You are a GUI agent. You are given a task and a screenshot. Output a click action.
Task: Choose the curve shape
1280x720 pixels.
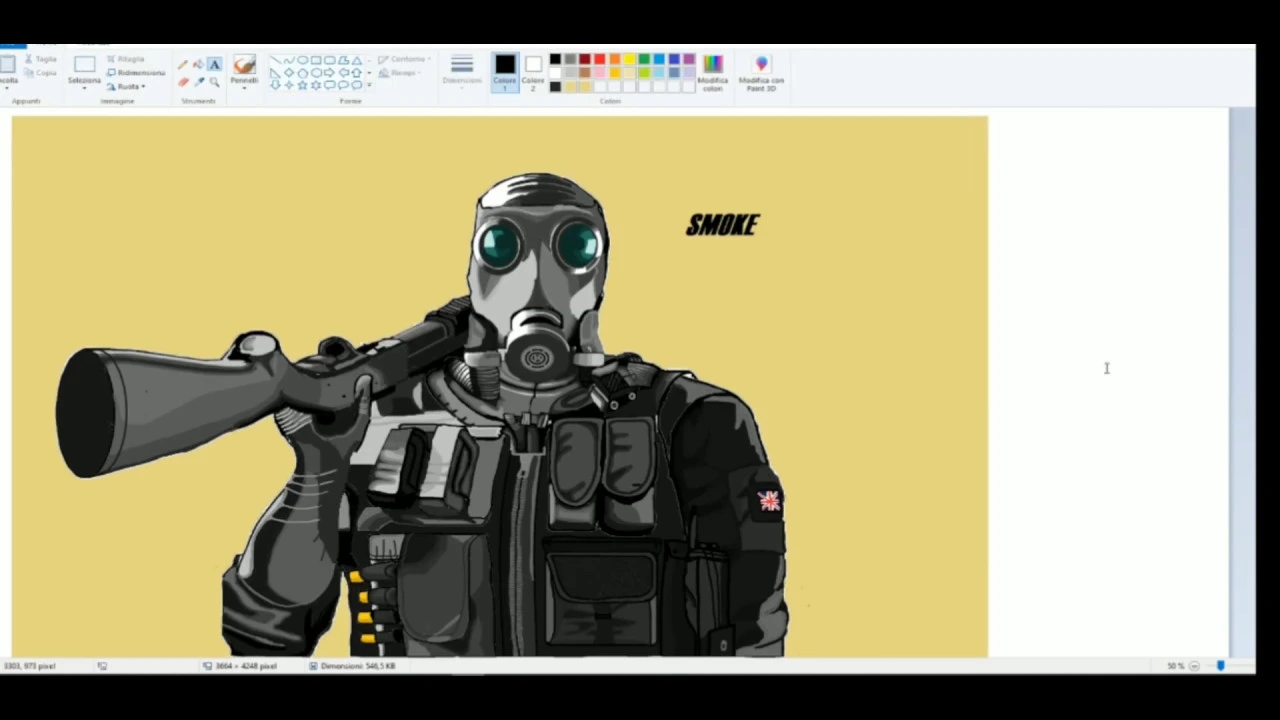pyautogui.click(x=289, y=60)
